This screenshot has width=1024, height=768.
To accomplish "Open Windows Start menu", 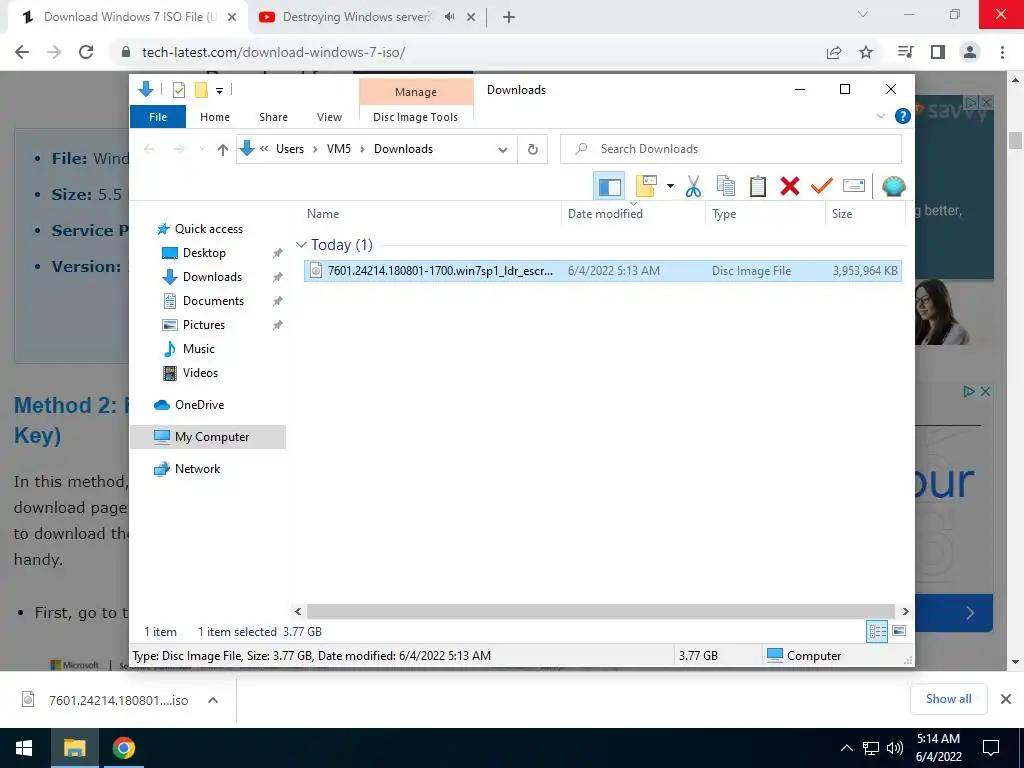I will 24,748.
